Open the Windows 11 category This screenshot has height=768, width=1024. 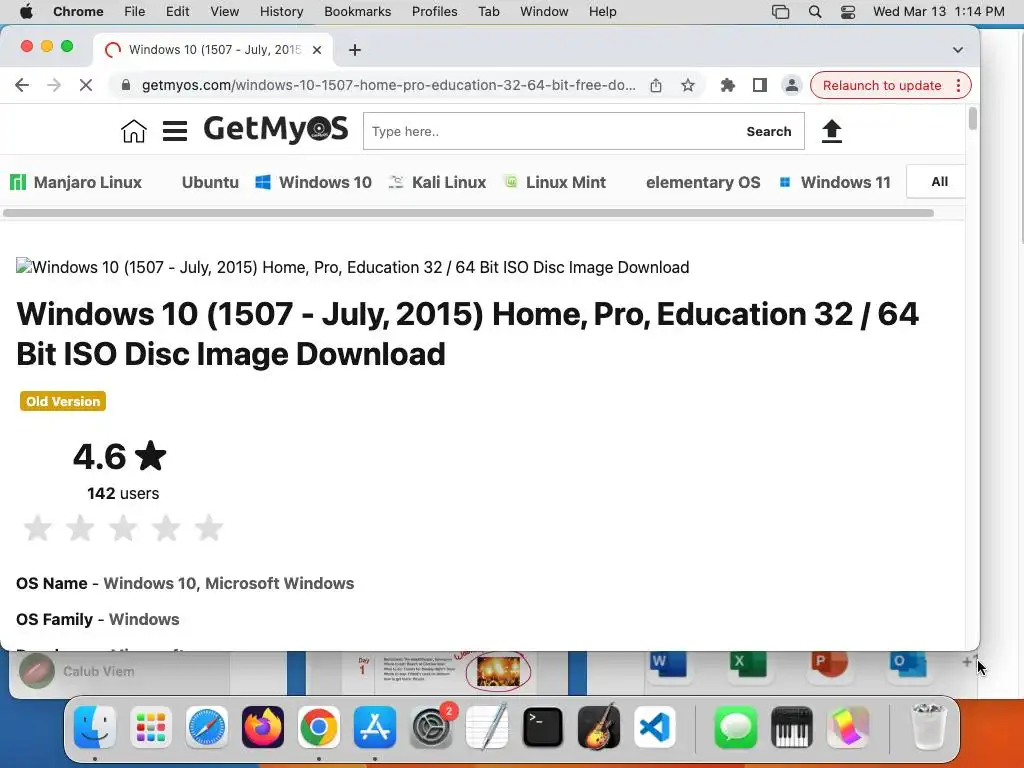[835, 182]
